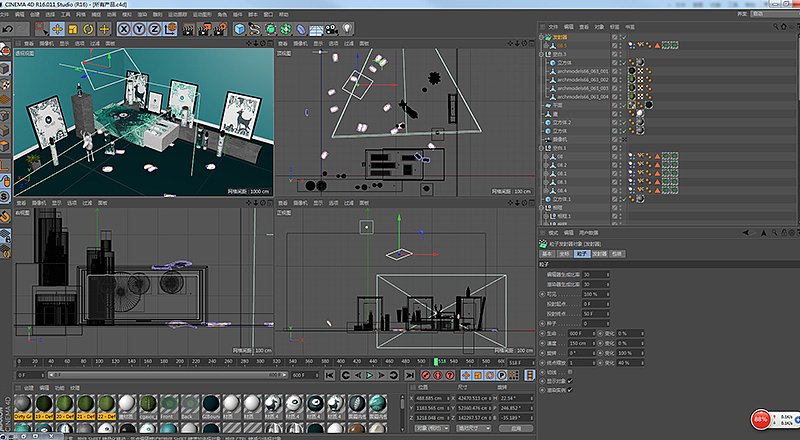
Task: Toggle Autokeying red button
Action: pos(438,375)
